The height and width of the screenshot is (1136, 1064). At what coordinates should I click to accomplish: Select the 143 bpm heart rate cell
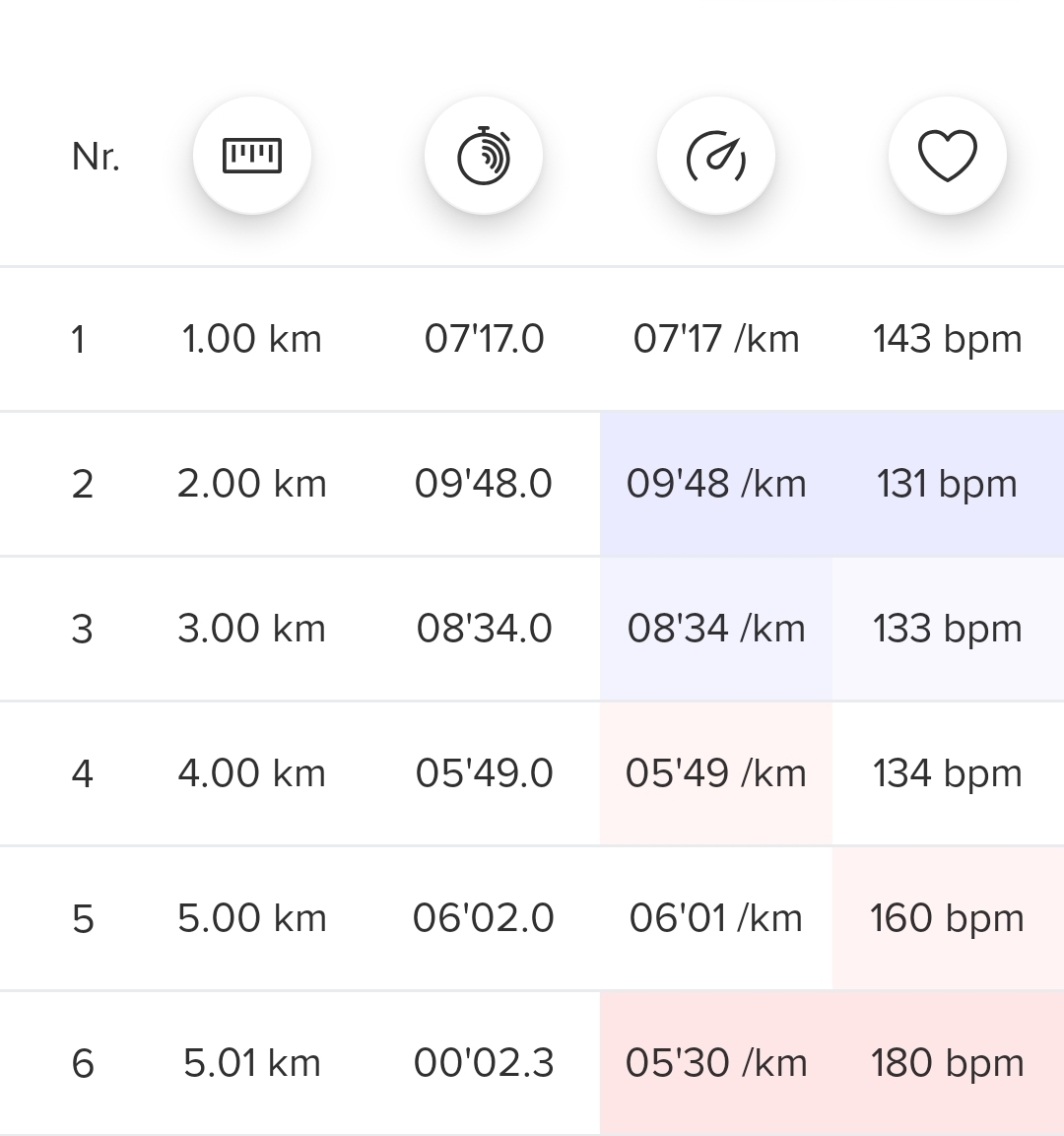pyautogui.click(x=947, y=339)
